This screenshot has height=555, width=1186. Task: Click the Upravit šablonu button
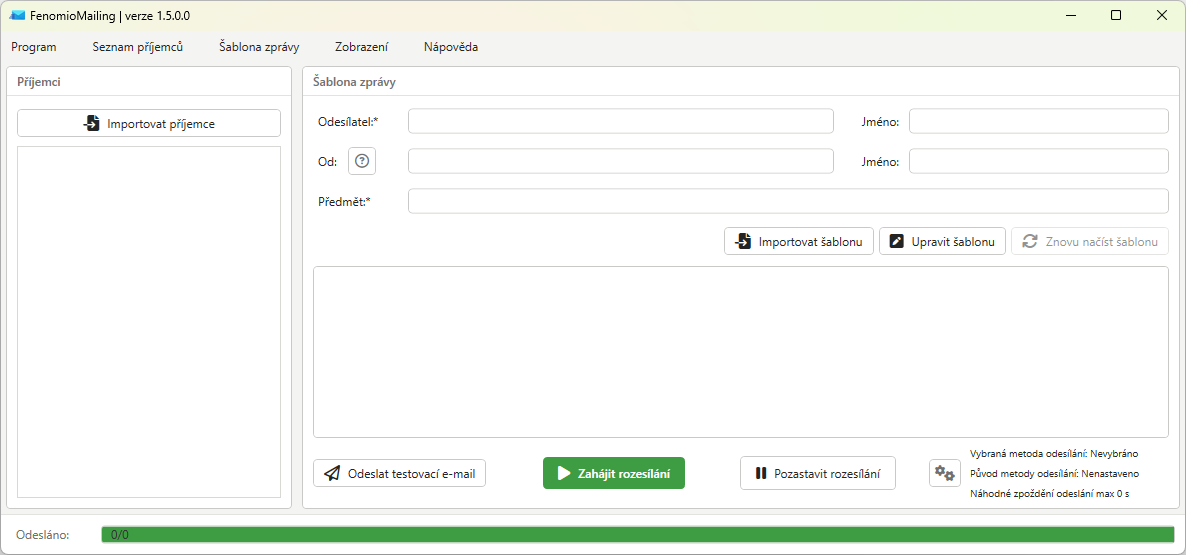942,241
